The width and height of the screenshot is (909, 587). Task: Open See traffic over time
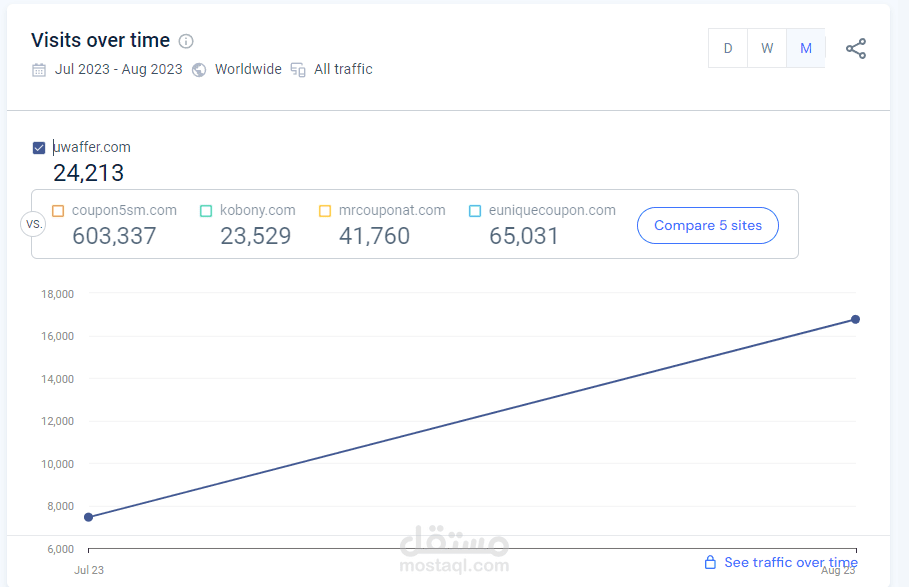790,562
